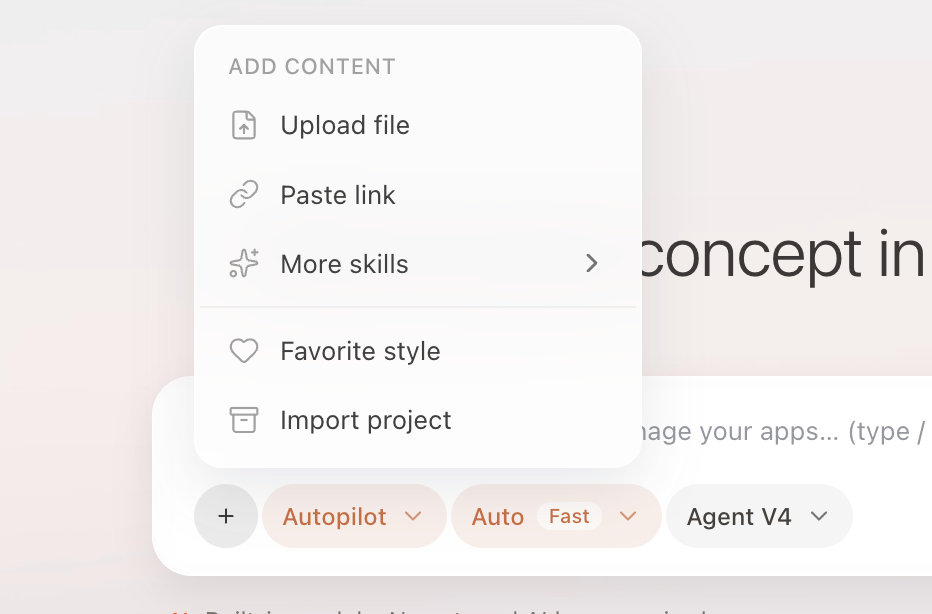The width and height of the screenshot is (932, 614).
Task: Choose Favorite style menu option
Action: coord(418,351)
